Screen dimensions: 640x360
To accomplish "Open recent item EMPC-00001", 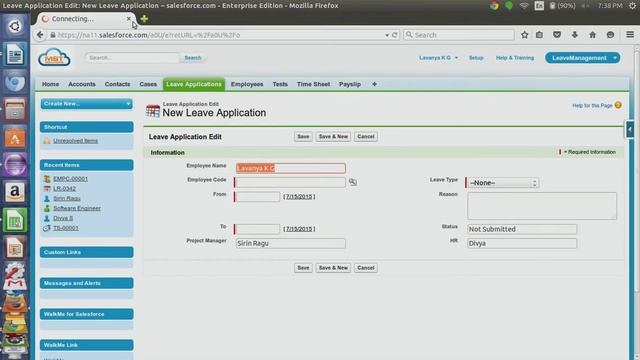I will pos(71,179).
